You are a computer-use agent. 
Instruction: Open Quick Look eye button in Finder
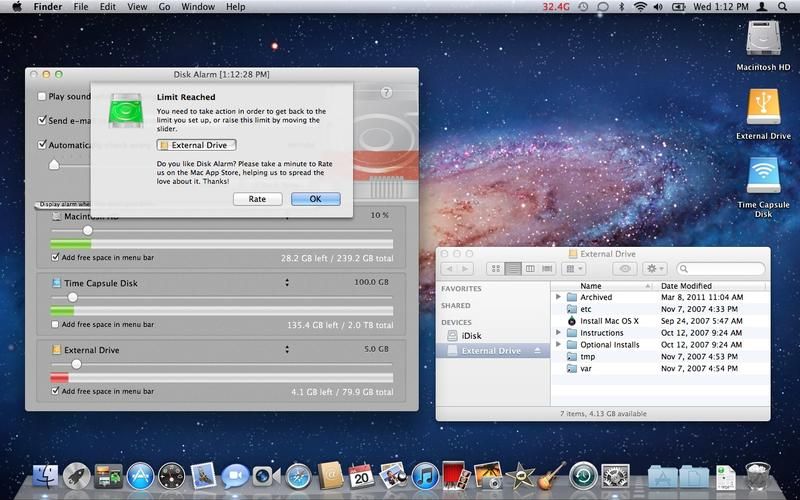click(625, 268)
